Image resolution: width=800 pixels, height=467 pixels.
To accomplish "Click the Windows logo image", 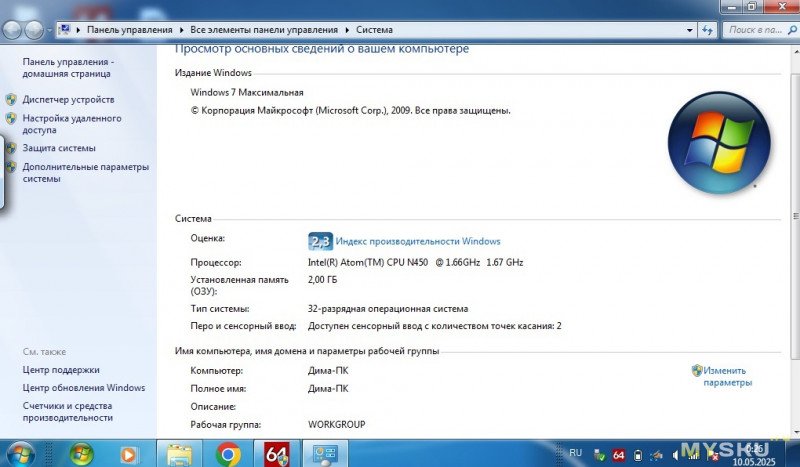I will click(719, 143).
